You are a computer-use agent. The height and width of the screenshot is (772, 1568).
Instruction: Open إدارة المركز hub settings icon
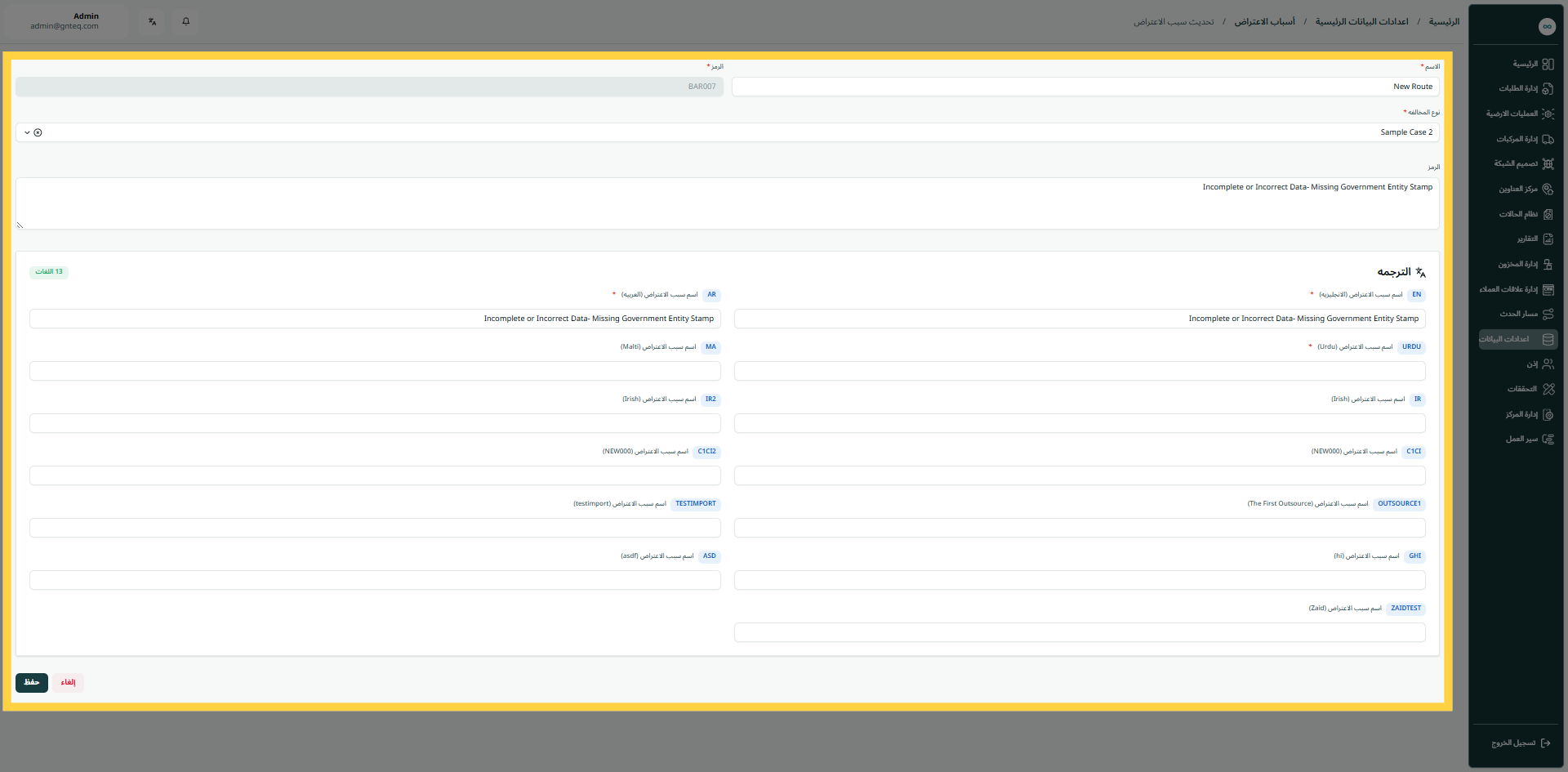coord(1548,415)
